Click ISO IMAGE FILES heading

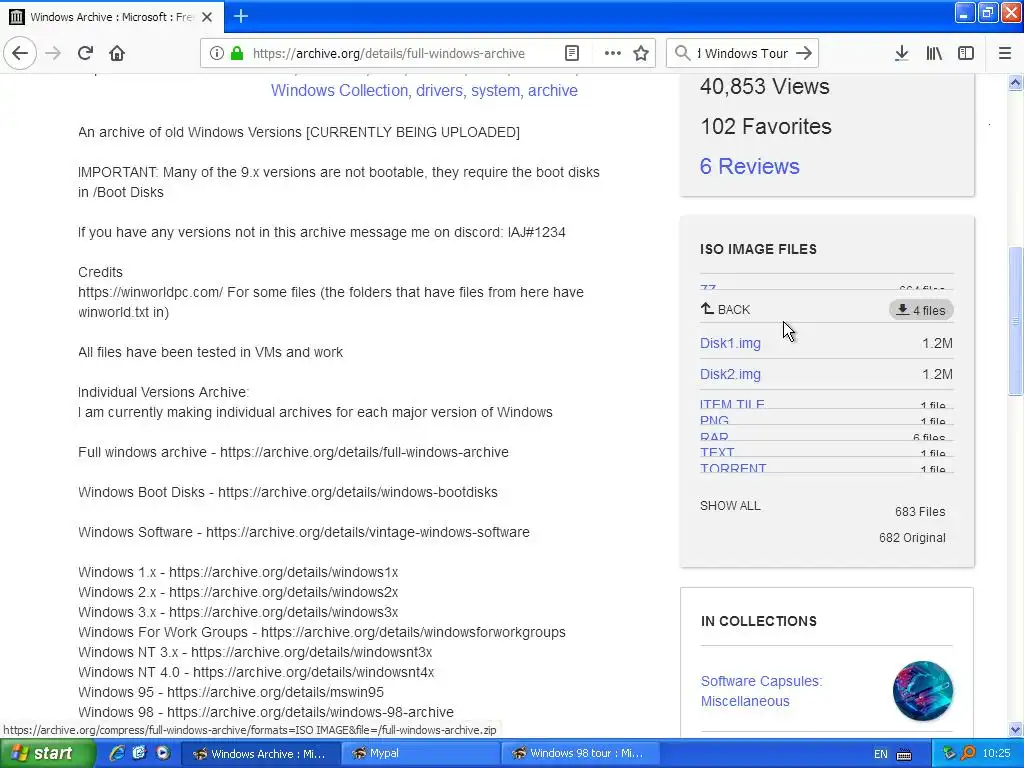758,249
